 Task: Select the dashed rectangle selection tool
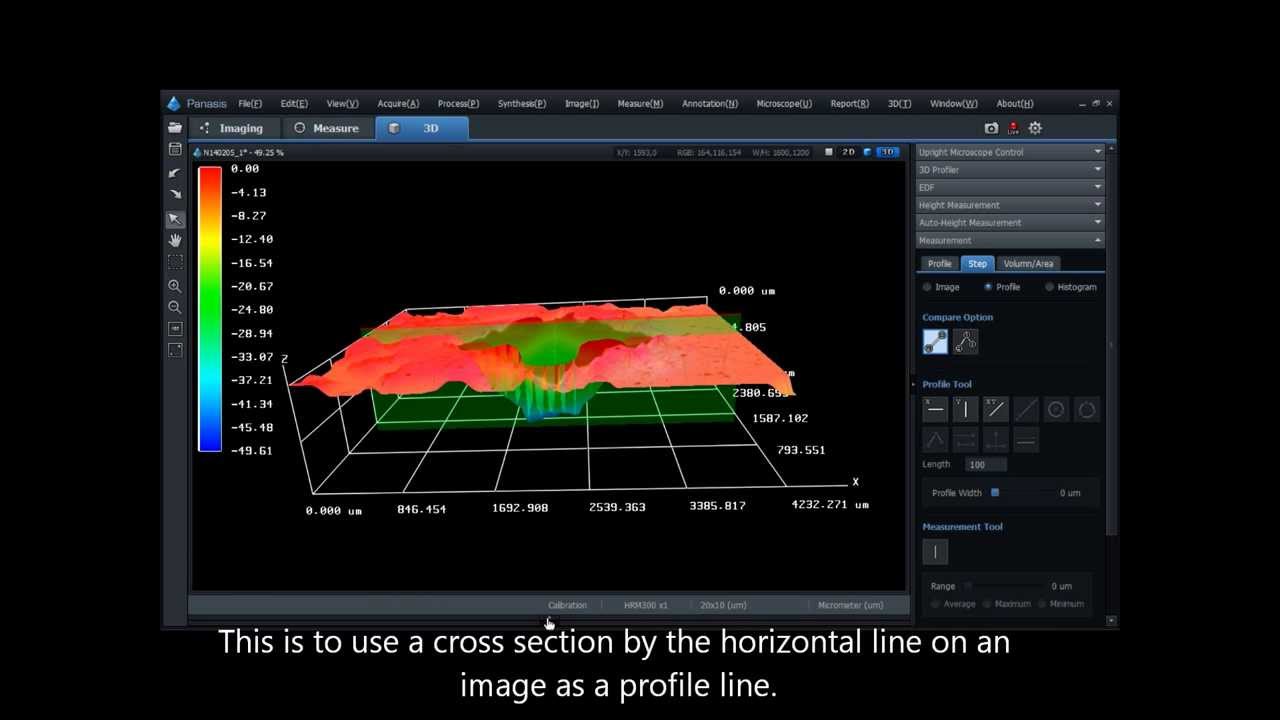click(x=175, y=262)
